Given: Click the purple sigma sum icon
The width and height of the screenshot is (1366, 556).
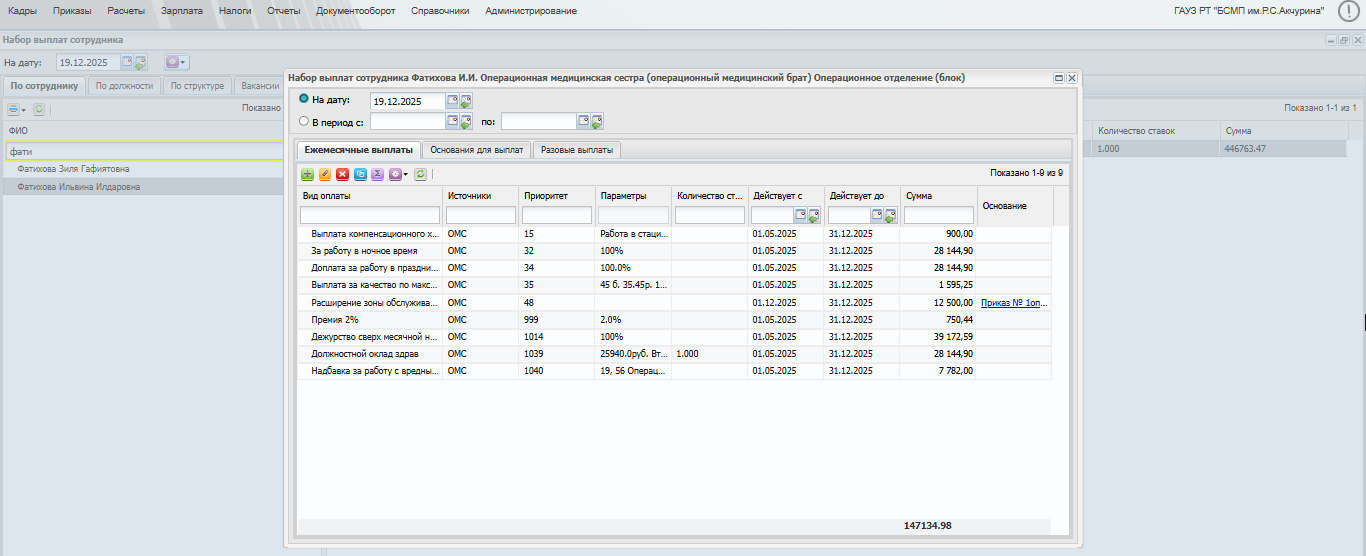Looking at the screenshot, I should 377,174.
